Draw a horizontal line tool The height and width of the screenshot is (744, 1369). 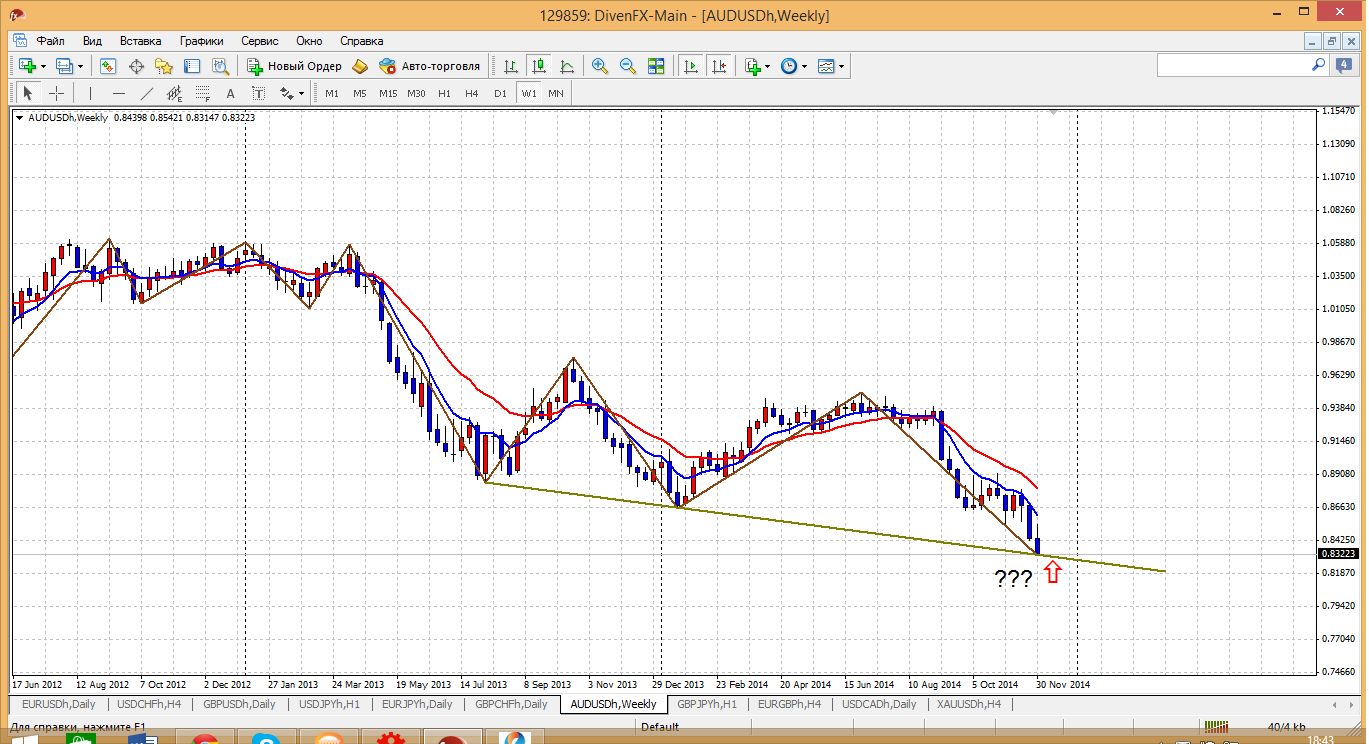click(119, 93)
